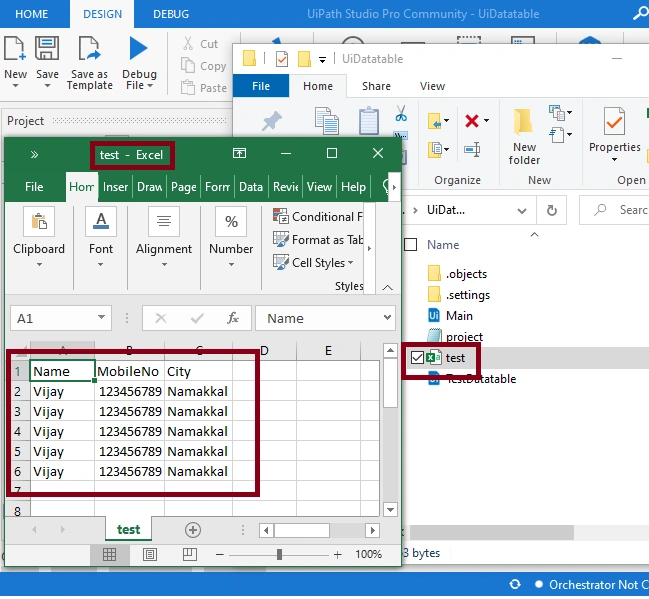
Task: Open Easy access dropdown in Explorer
Action: [560, 135]
